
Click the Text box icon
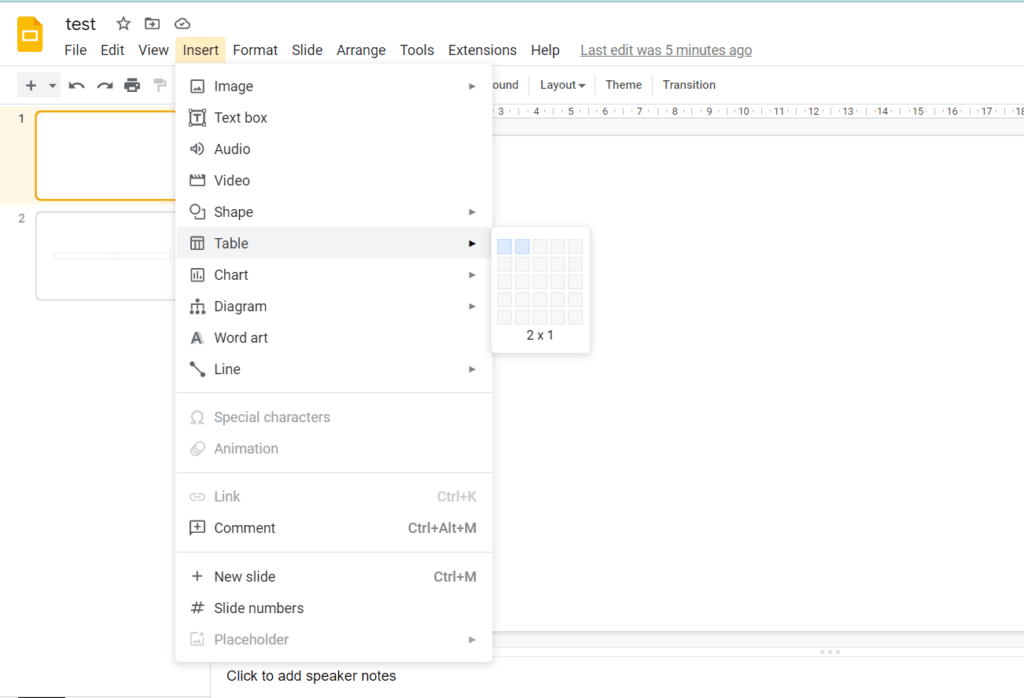click(197, 118)
